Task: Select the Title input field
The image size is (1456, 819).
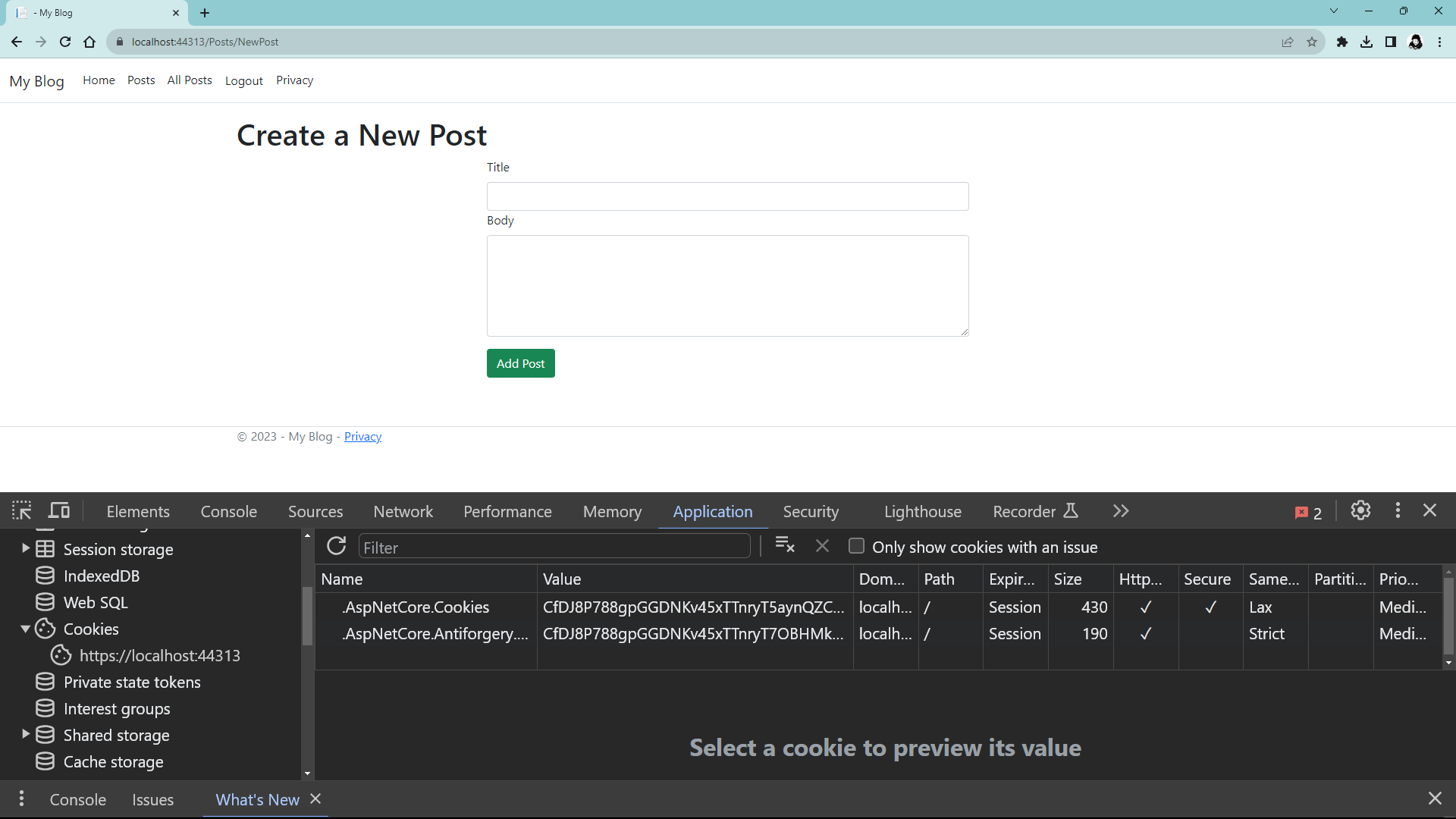Action: pos(729,197)
